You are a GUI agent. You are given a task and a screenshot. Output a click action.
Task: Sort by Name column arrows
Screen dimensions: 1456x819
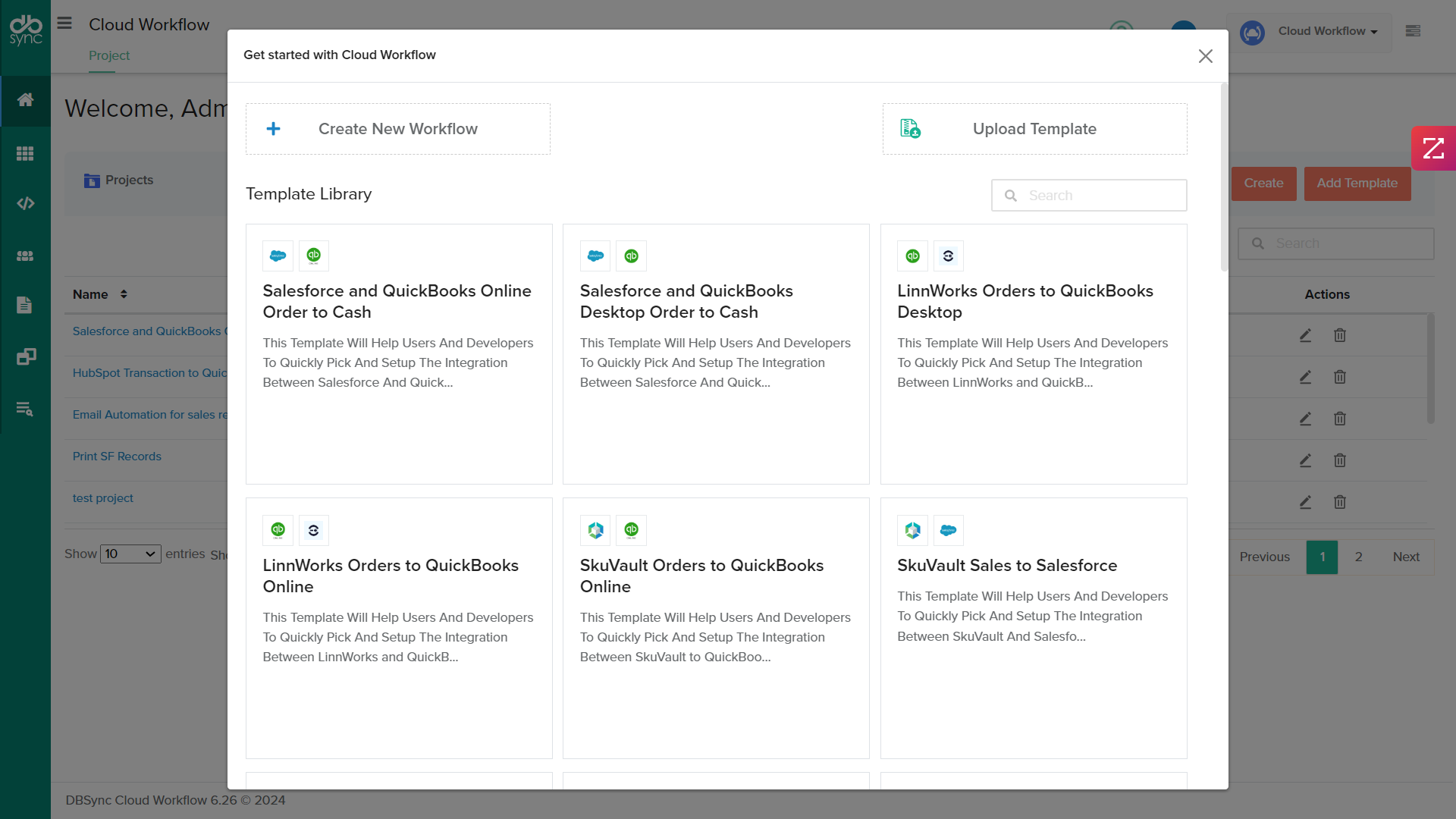coord(124,294)
